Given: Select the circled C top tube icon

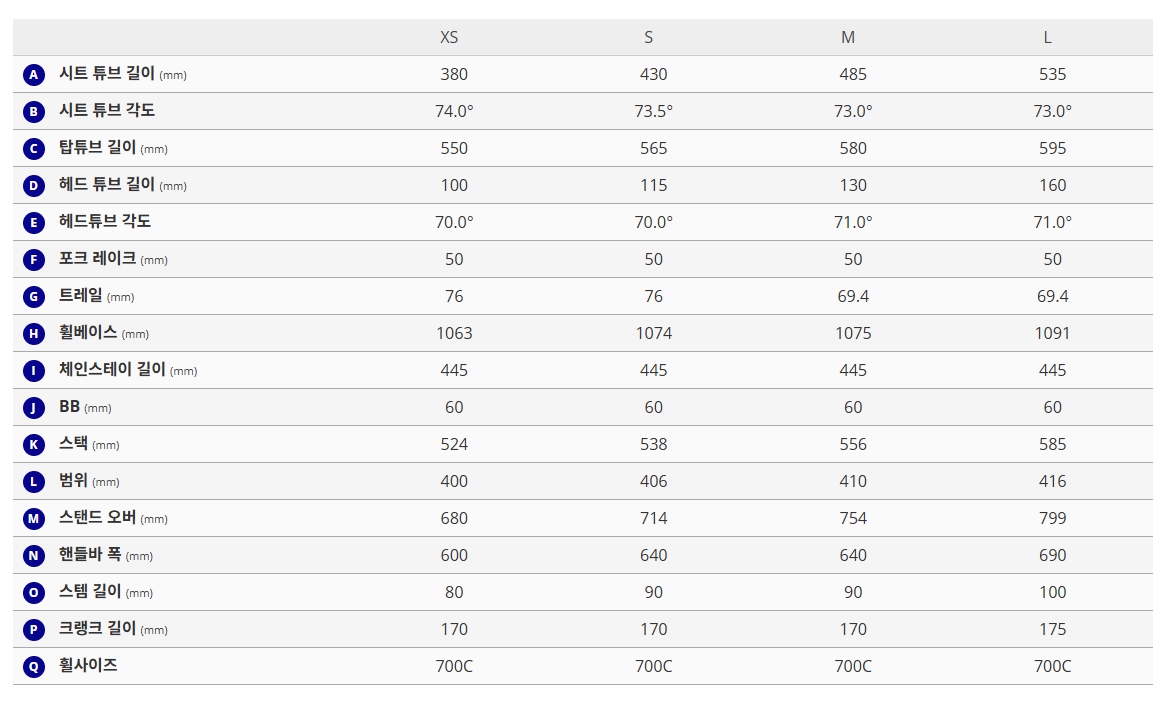Looking at the screenshot, I should [x=34, y=149].
